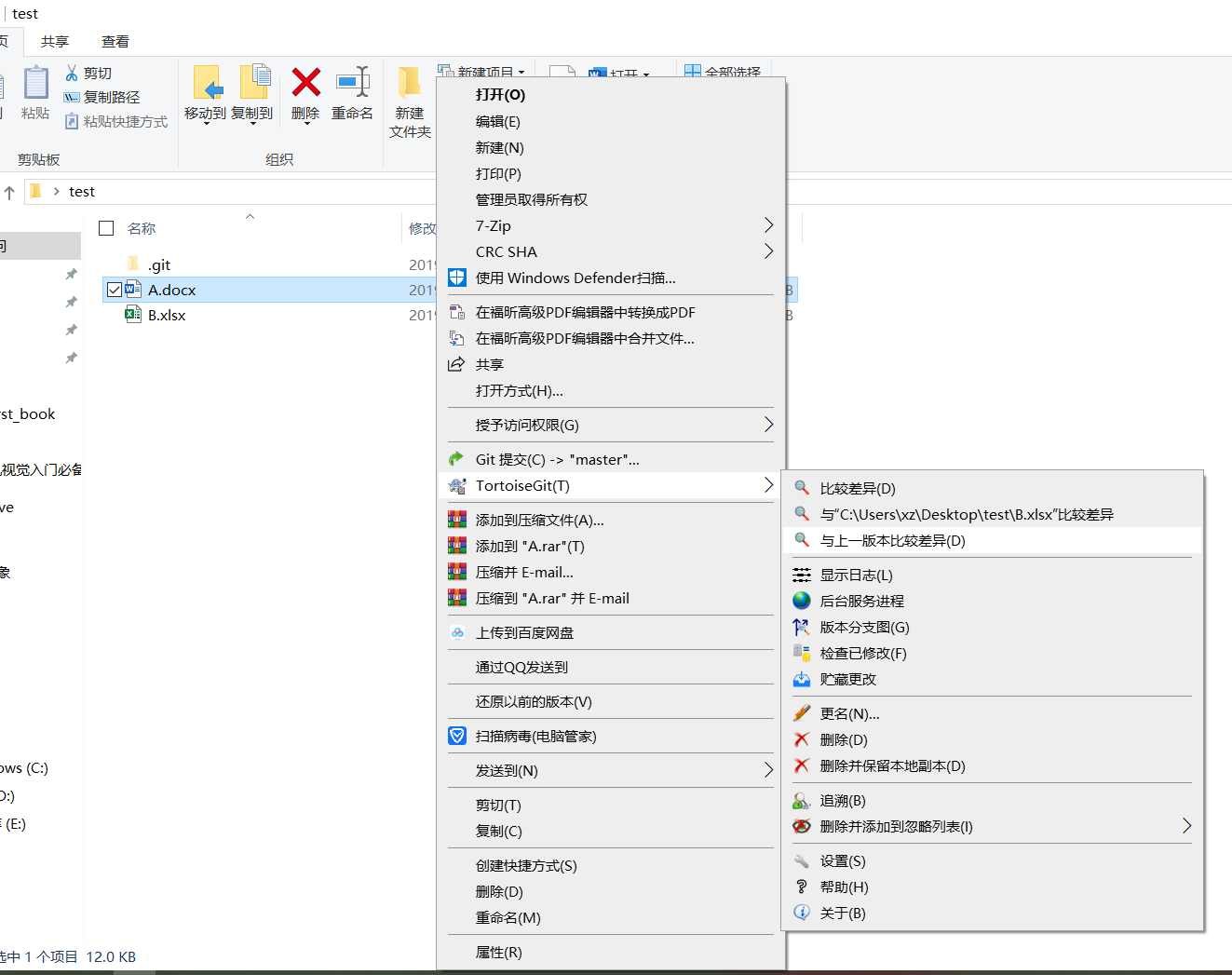The height and width of the screenshot is (975, 1232).
Task: Click the Blame icon in TortoiseGit submenu
Action: point(802,800)
